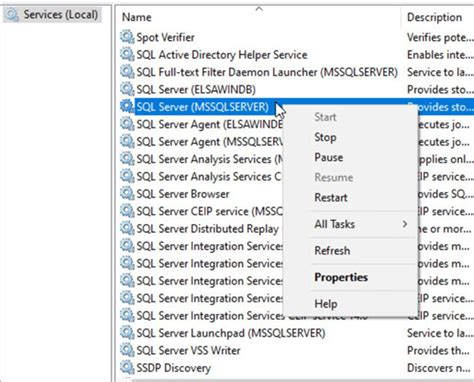Select the highlighted SQL Server (MSSQLSERVER) row

pos(203,107)
